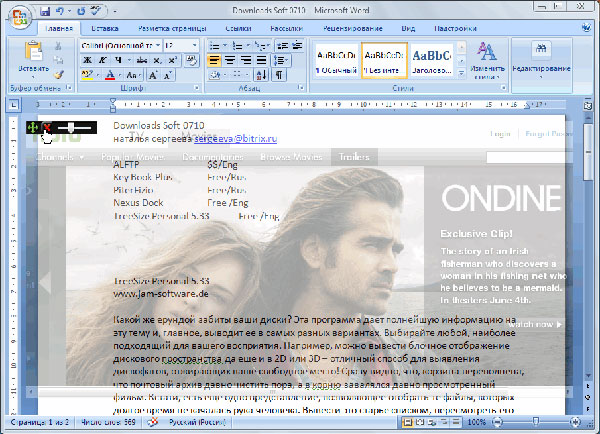The height and width of the screenshot is (434, 600).
Task: Open the round Office button menu
Action: coord(19,18)
